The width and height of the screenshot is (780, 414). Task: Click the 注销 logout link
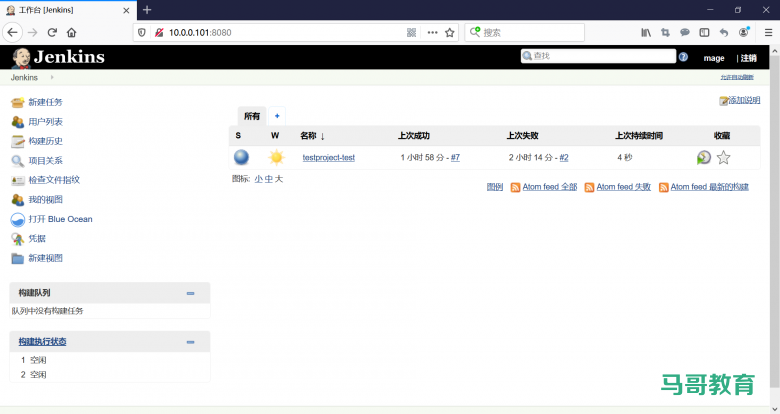tap(749, 58)
